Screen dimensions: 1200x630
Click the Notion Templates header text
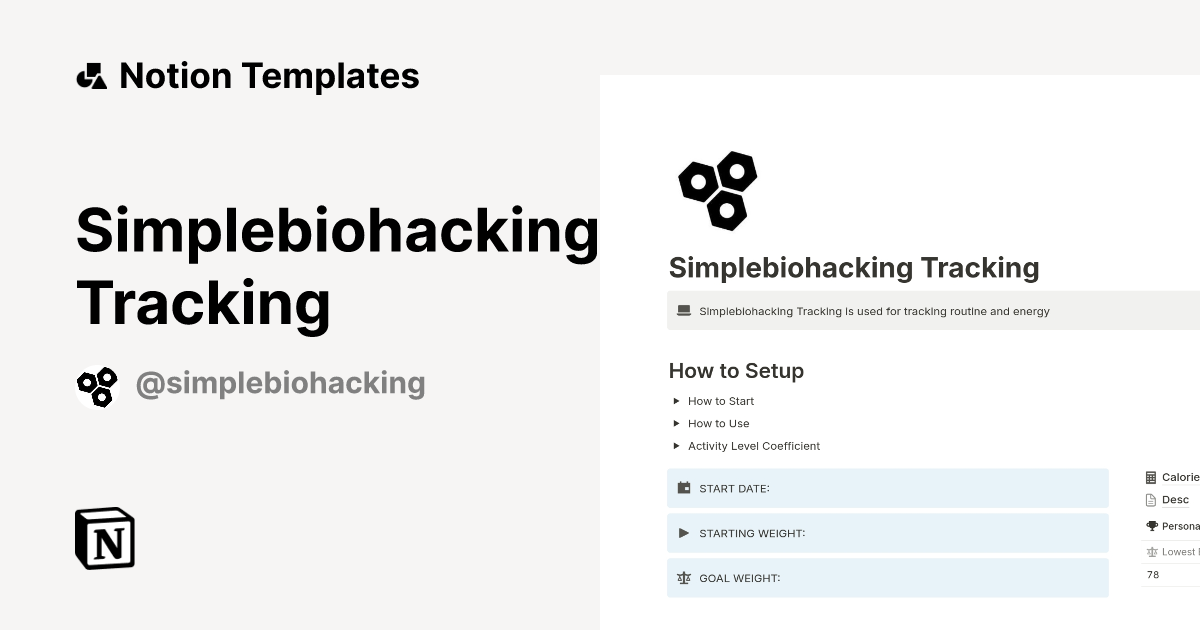269,75
